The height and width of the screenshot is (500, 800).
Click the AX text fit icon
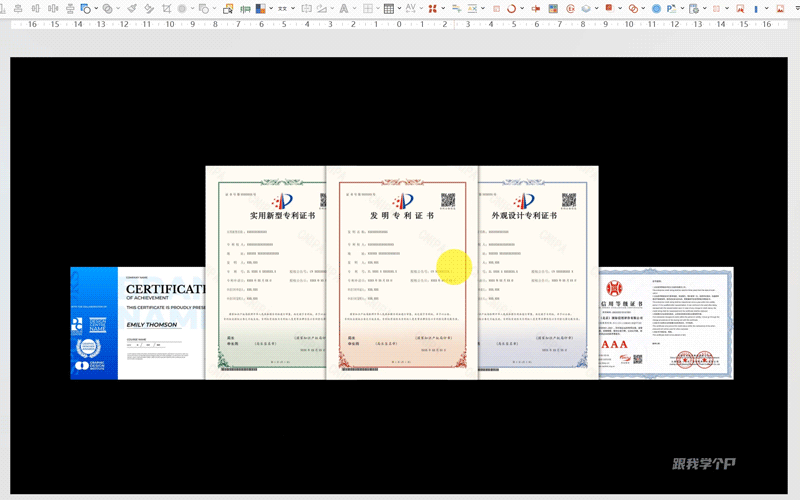(x=472, y=9)
